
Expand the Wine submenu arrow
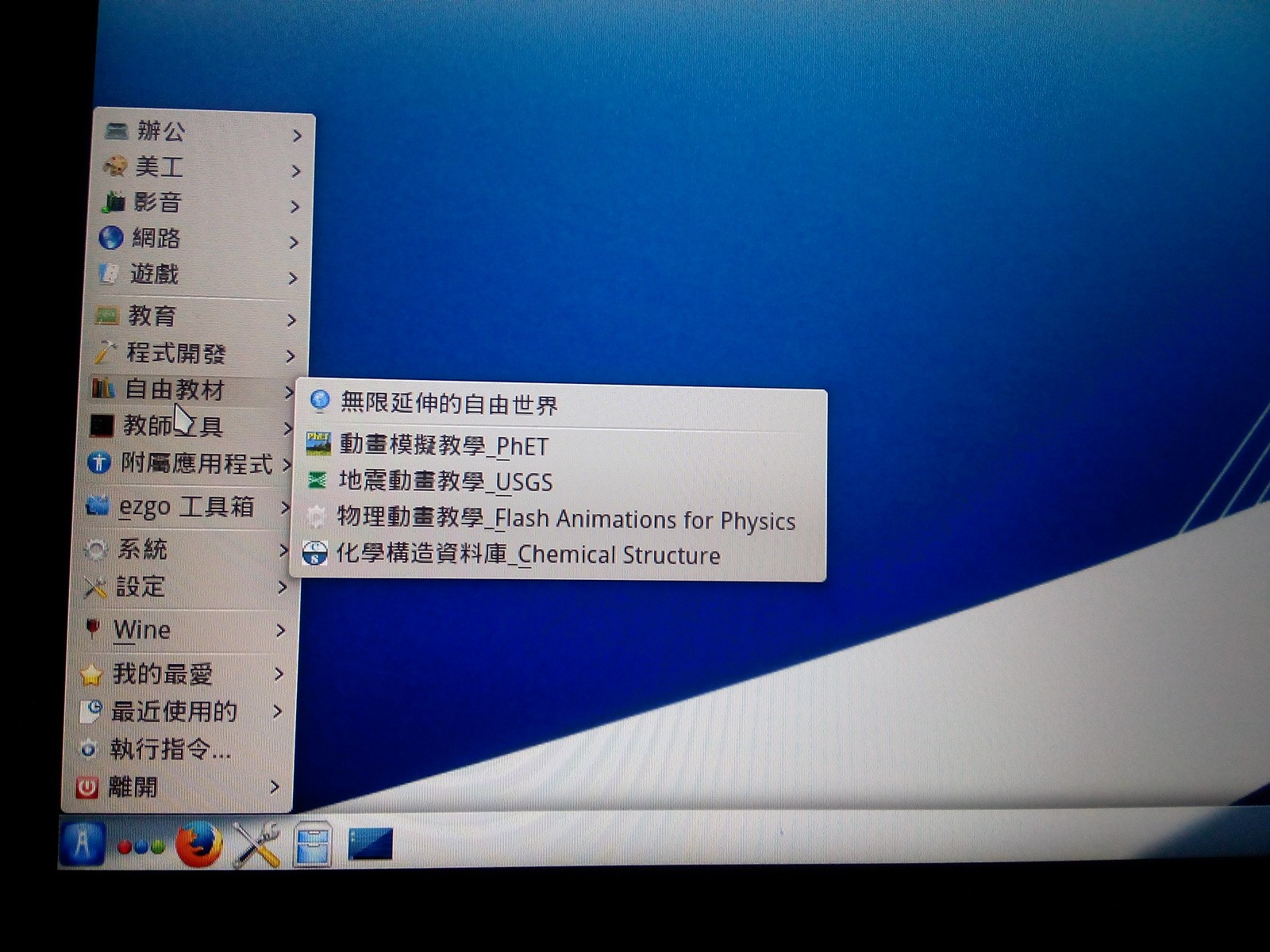280,631
